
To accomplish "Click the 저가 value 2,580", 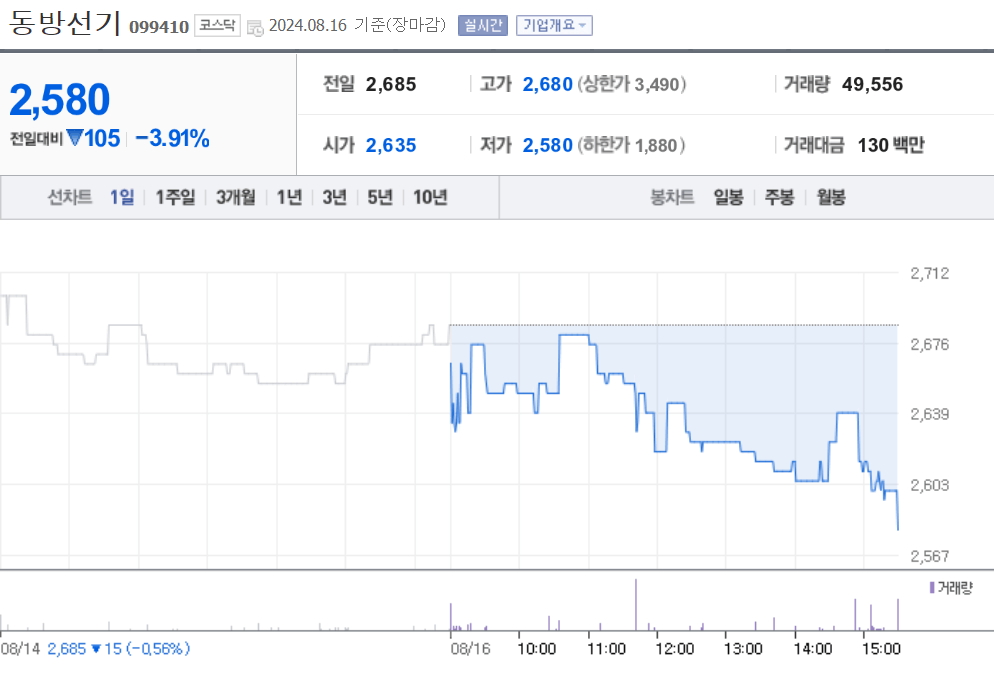I will [x=548, y=145].
